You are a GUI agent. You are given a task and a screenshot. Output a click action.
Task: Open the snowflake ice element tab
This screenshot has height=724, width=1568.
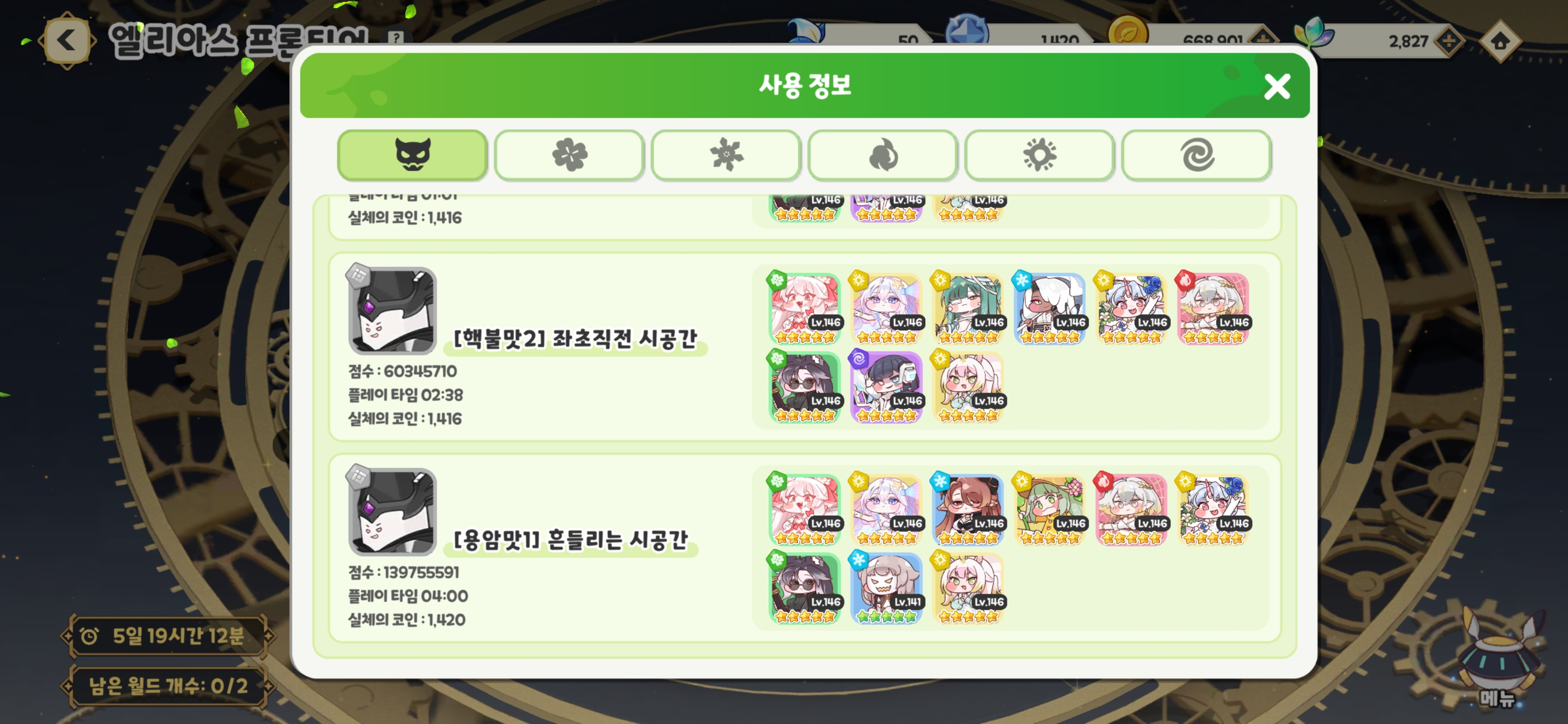726,155
